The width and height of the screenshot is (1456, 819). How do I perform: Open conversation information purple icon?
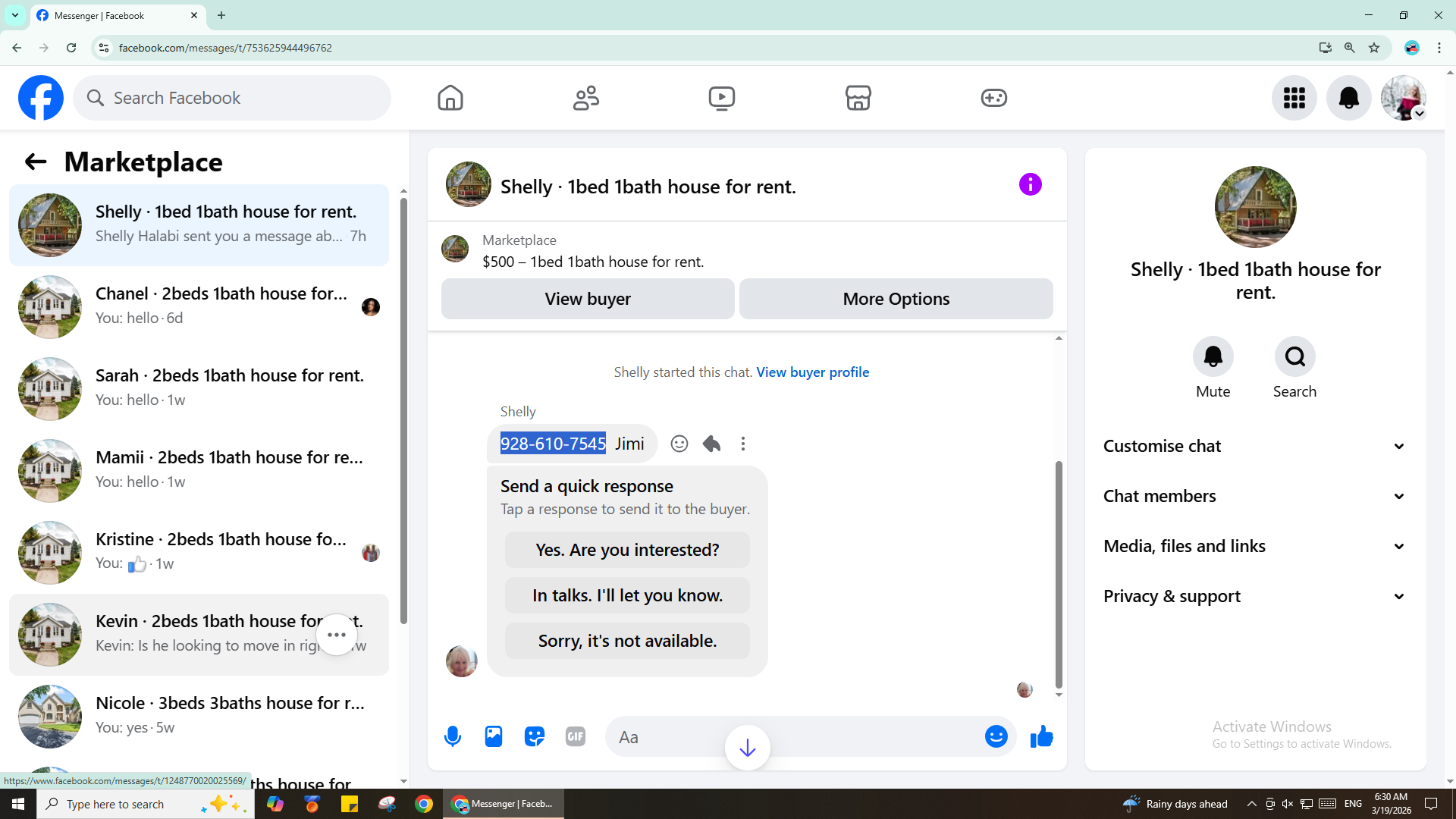[1030, 184]
